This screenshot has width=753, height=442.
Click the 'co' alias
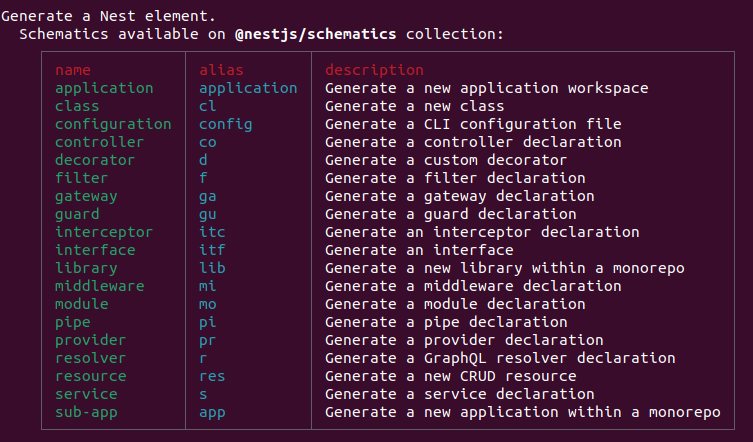[208, 143]
